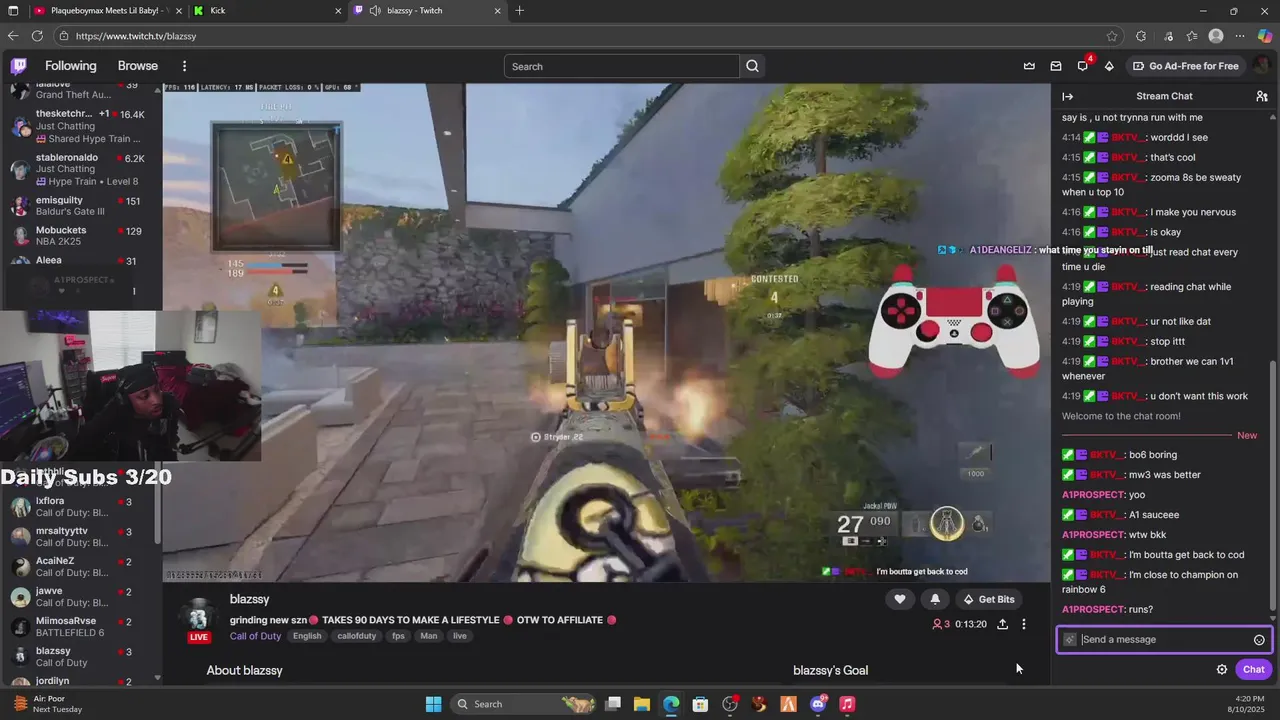
Task: Click the heart follow button under stream
Action: [x=900, y=599]
